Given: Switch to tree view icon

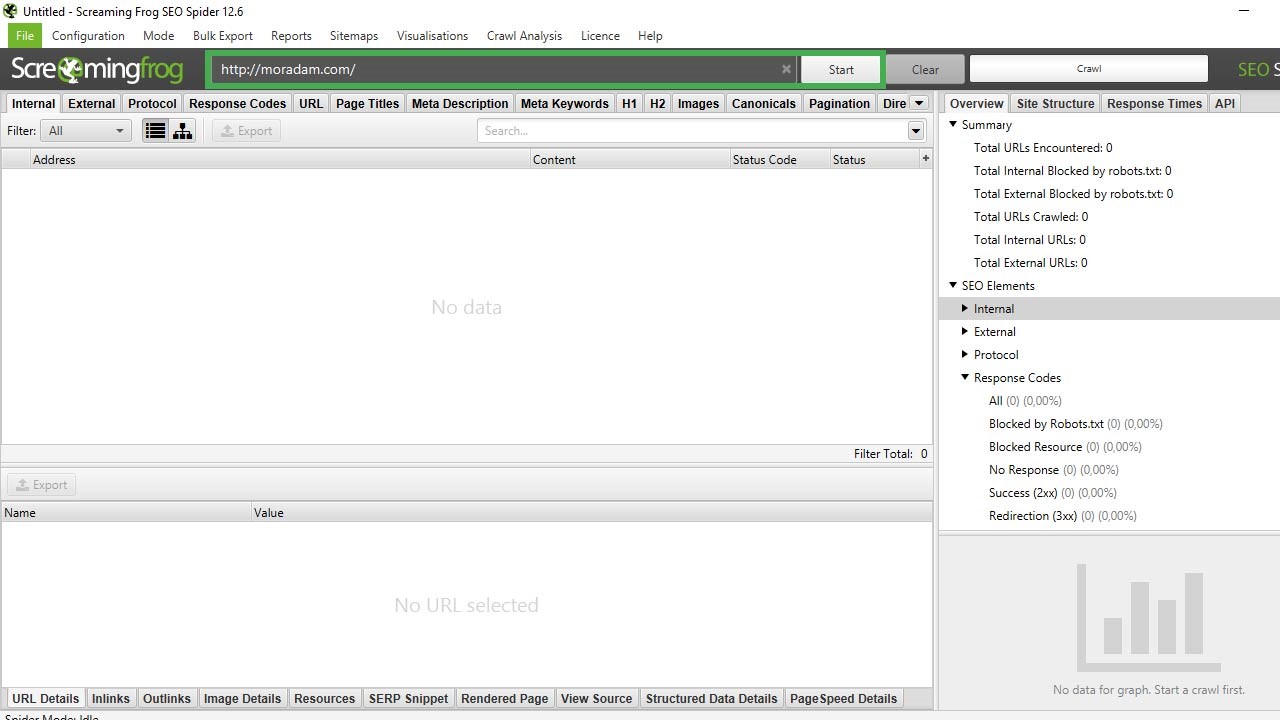Looking at the screenshot, I should coord(182,131).
